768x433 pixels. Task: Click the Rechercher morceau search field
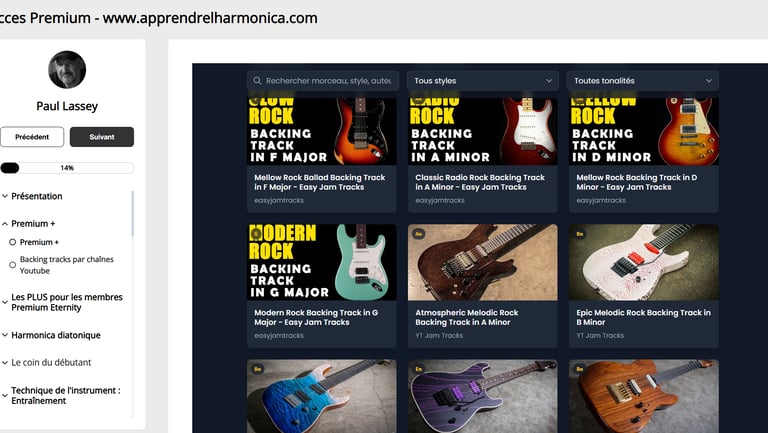323,81
